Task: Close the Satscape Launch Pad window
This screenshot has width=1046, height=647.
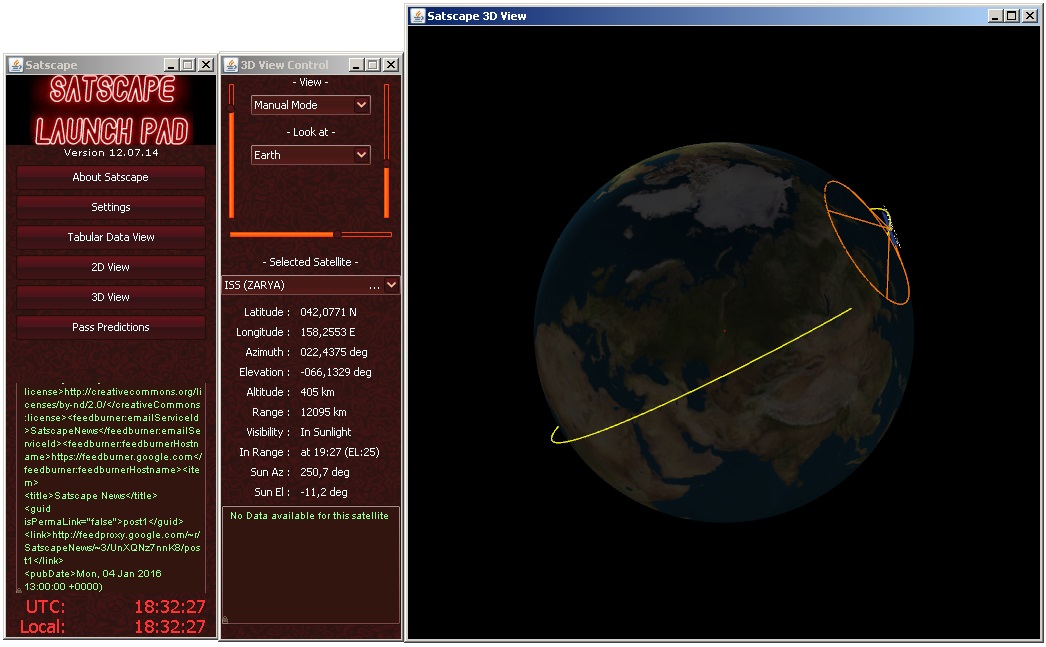Action: pyautogui.click(x=206, y=65)
